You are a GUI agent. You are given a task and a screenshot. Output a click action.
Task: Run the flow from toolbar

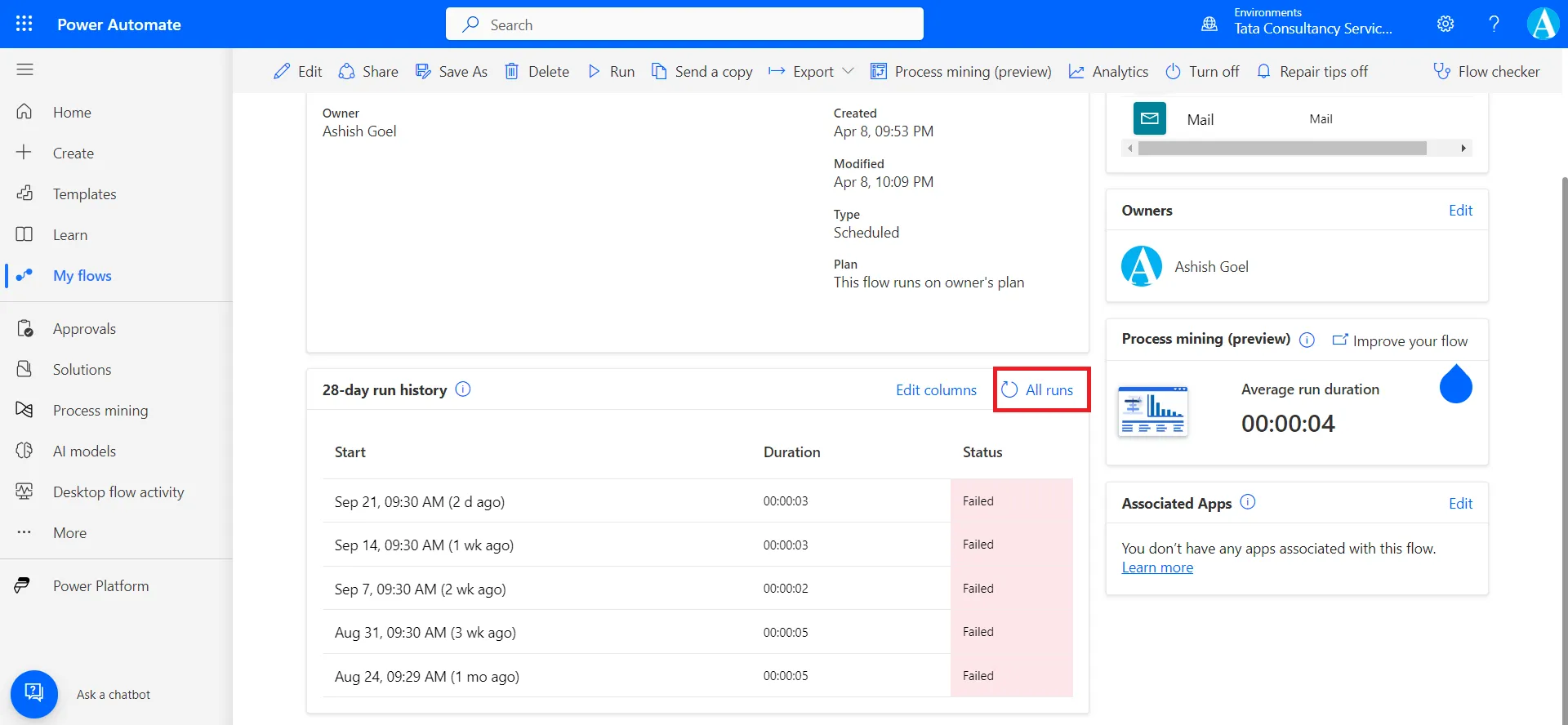tap(611, 71)
